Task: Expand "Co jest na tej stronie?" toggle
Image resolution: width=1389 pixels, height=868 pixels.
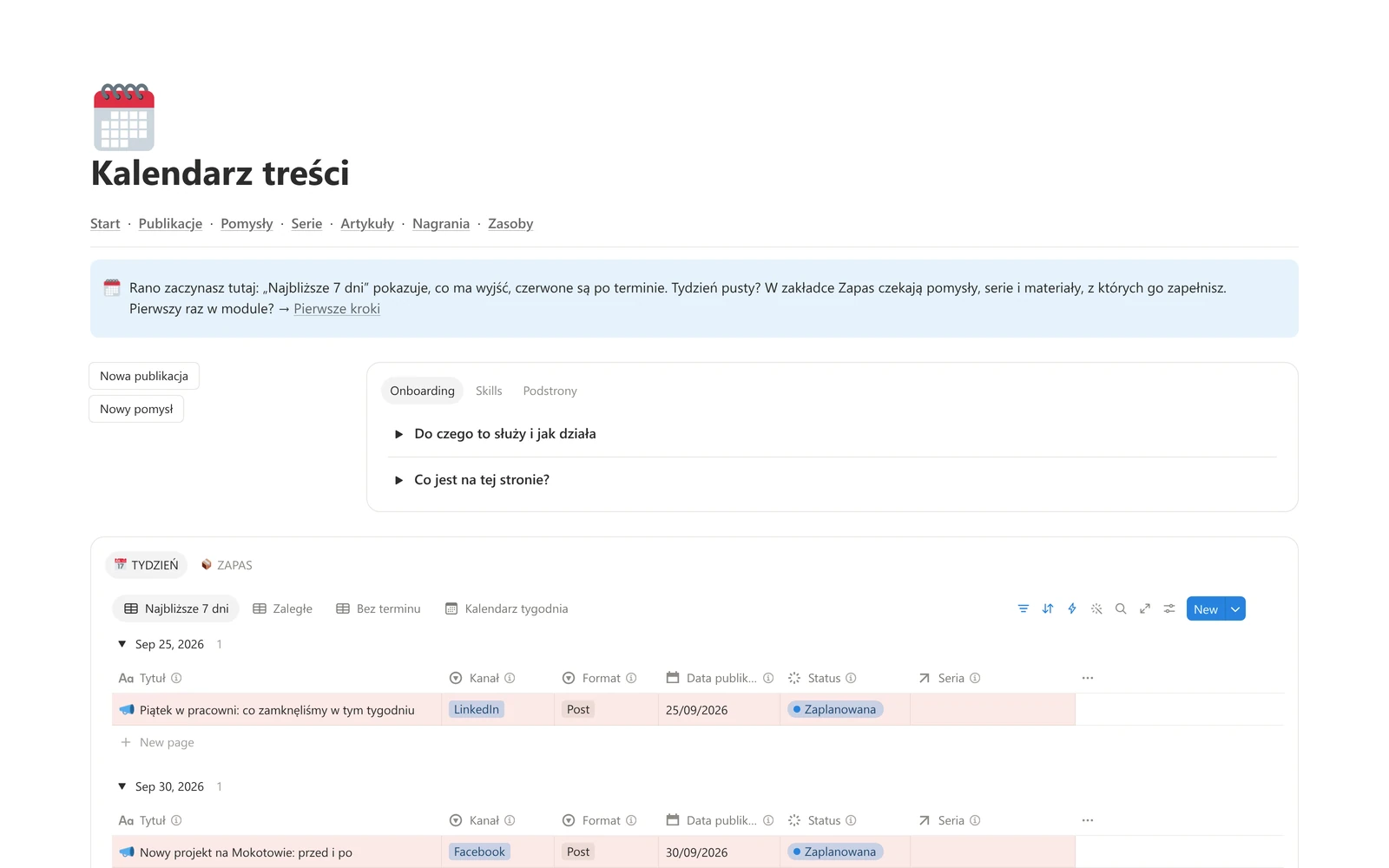Action: click(398, 480)
